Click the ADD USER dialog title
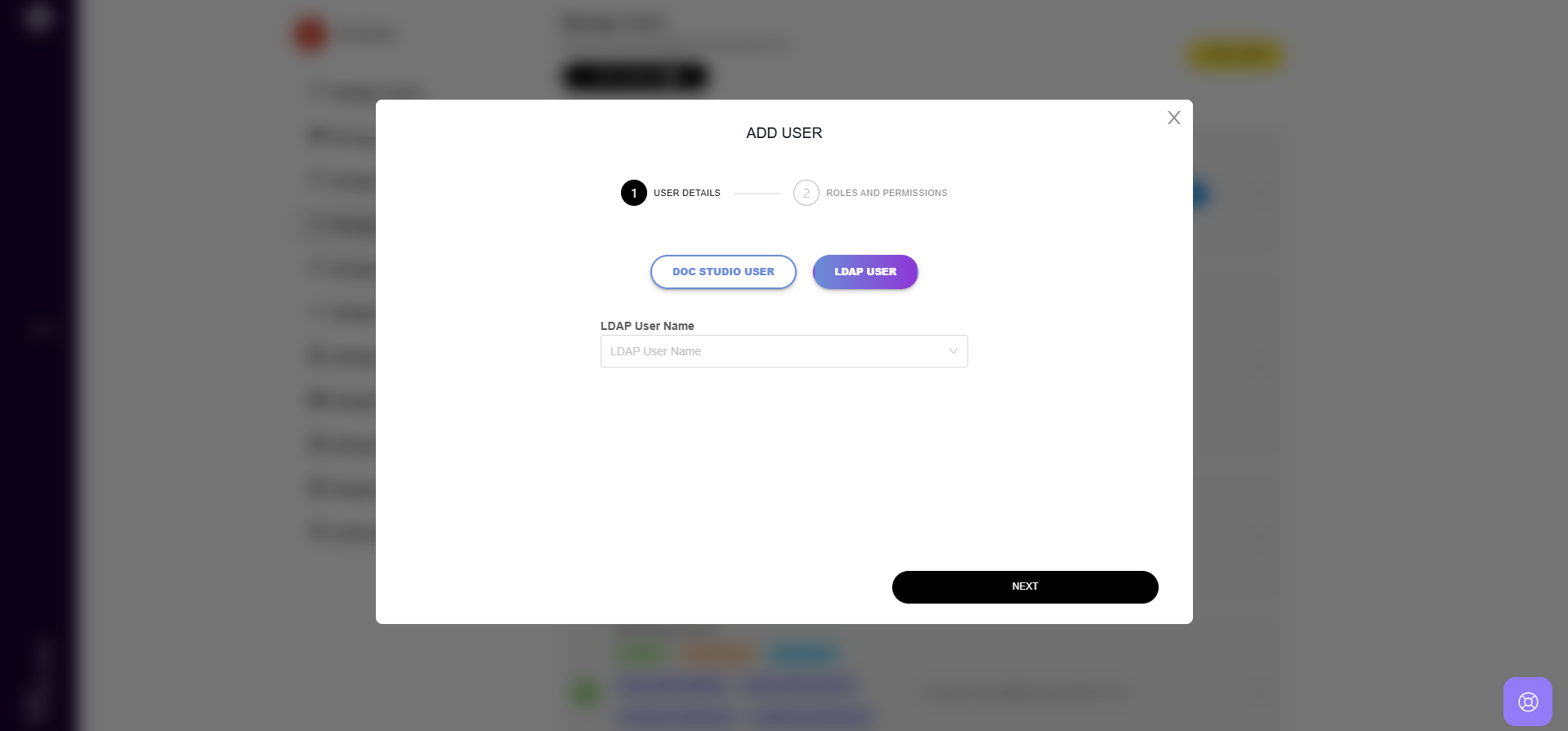Screen dimensions: 1568x731 pyautogui.click(x=784, y=133)
